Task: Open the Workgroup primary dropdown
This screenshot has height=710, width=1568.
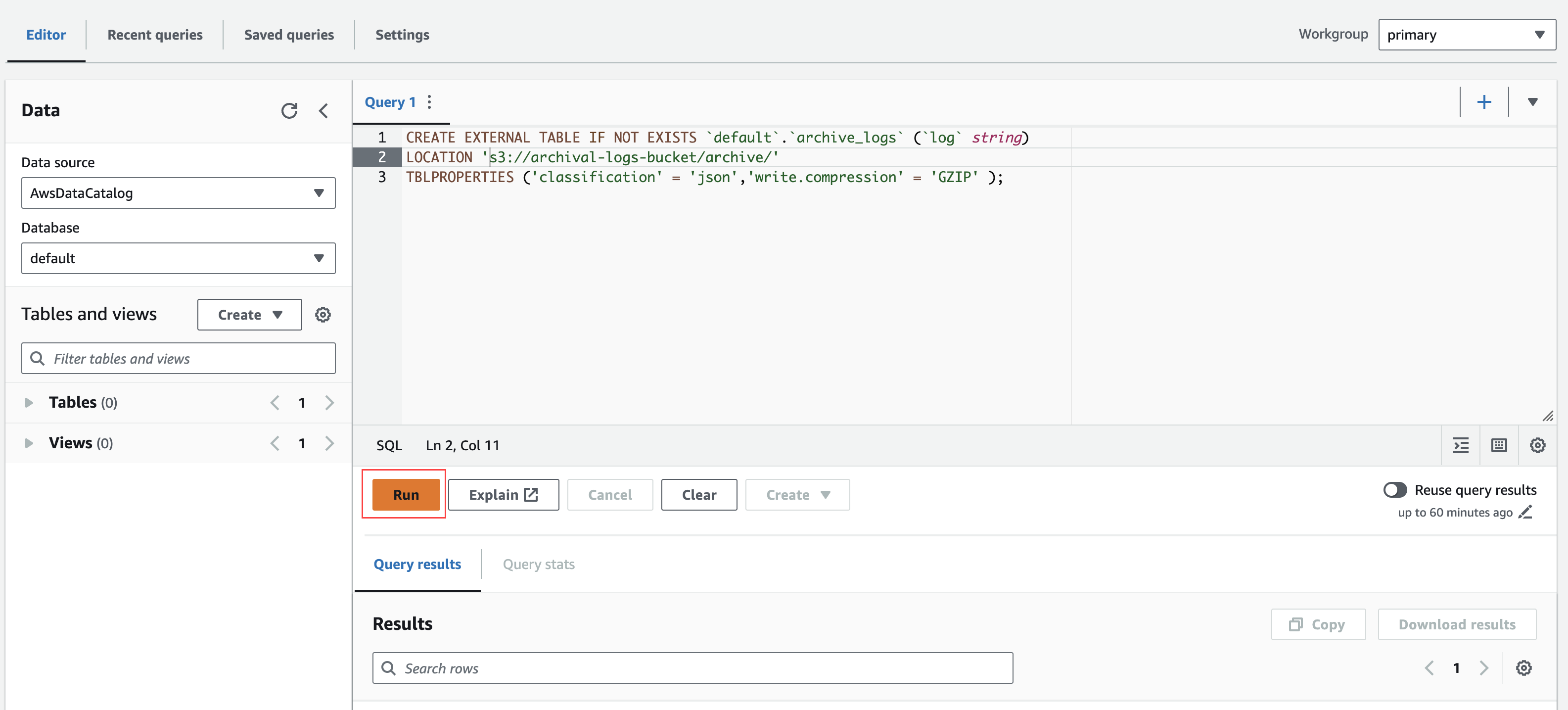Action: pos(1467,35)
